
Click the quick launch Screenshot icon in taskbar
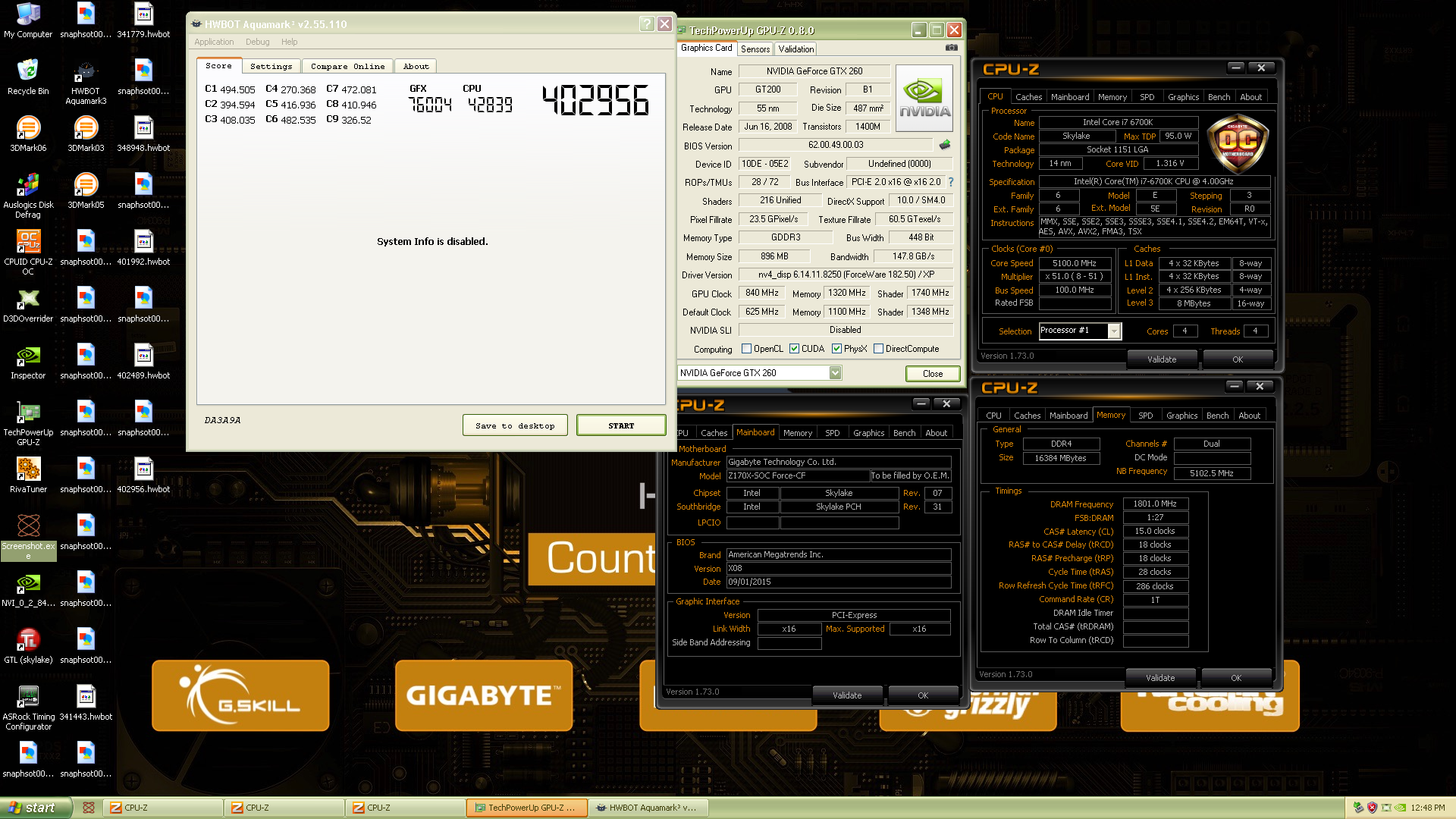tap(88, 808)
